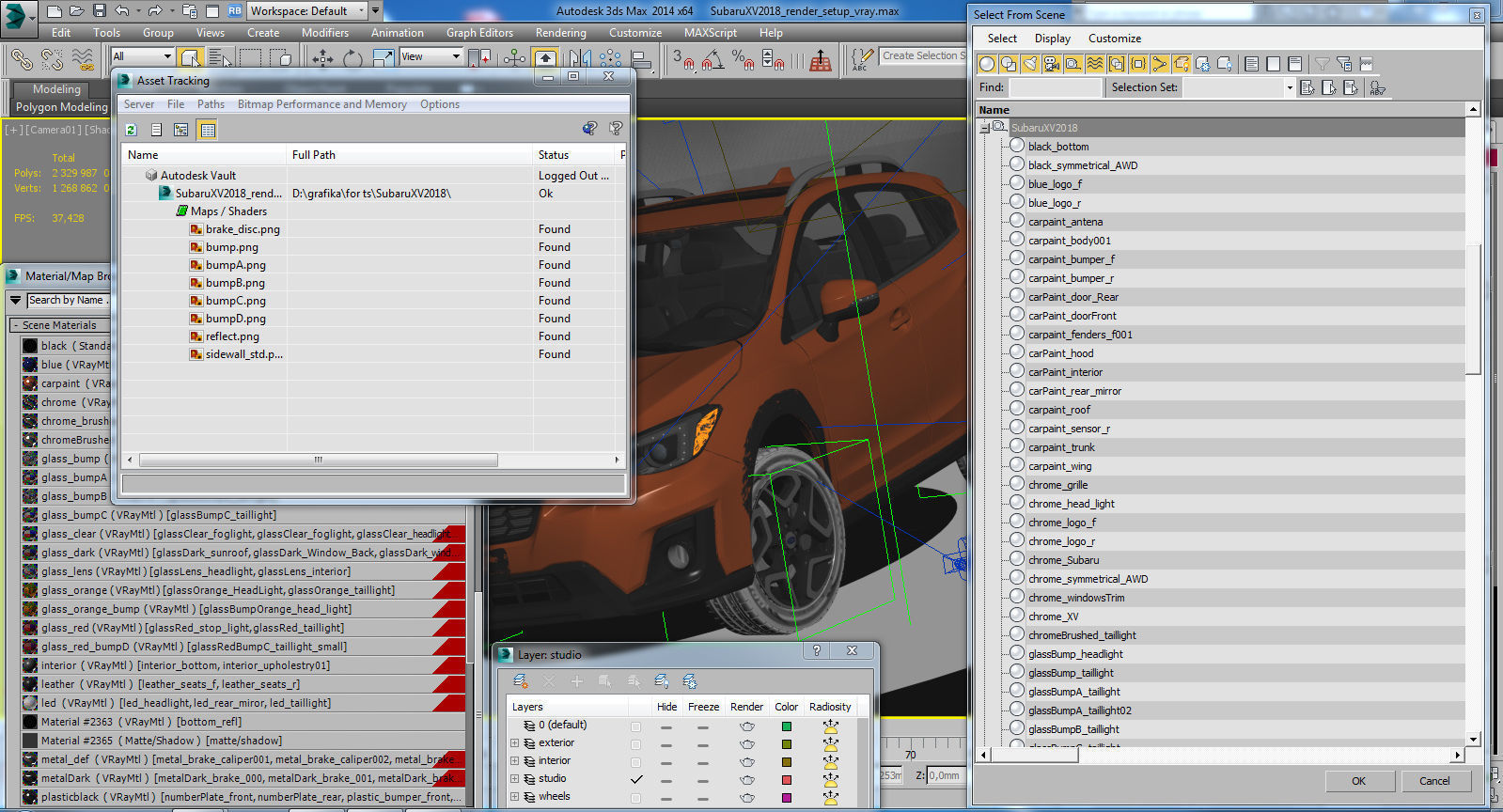Viewport: 1503px width, 812px height.
Task: Toggle Display Helpers filter icon
Action: (1073, 64)
